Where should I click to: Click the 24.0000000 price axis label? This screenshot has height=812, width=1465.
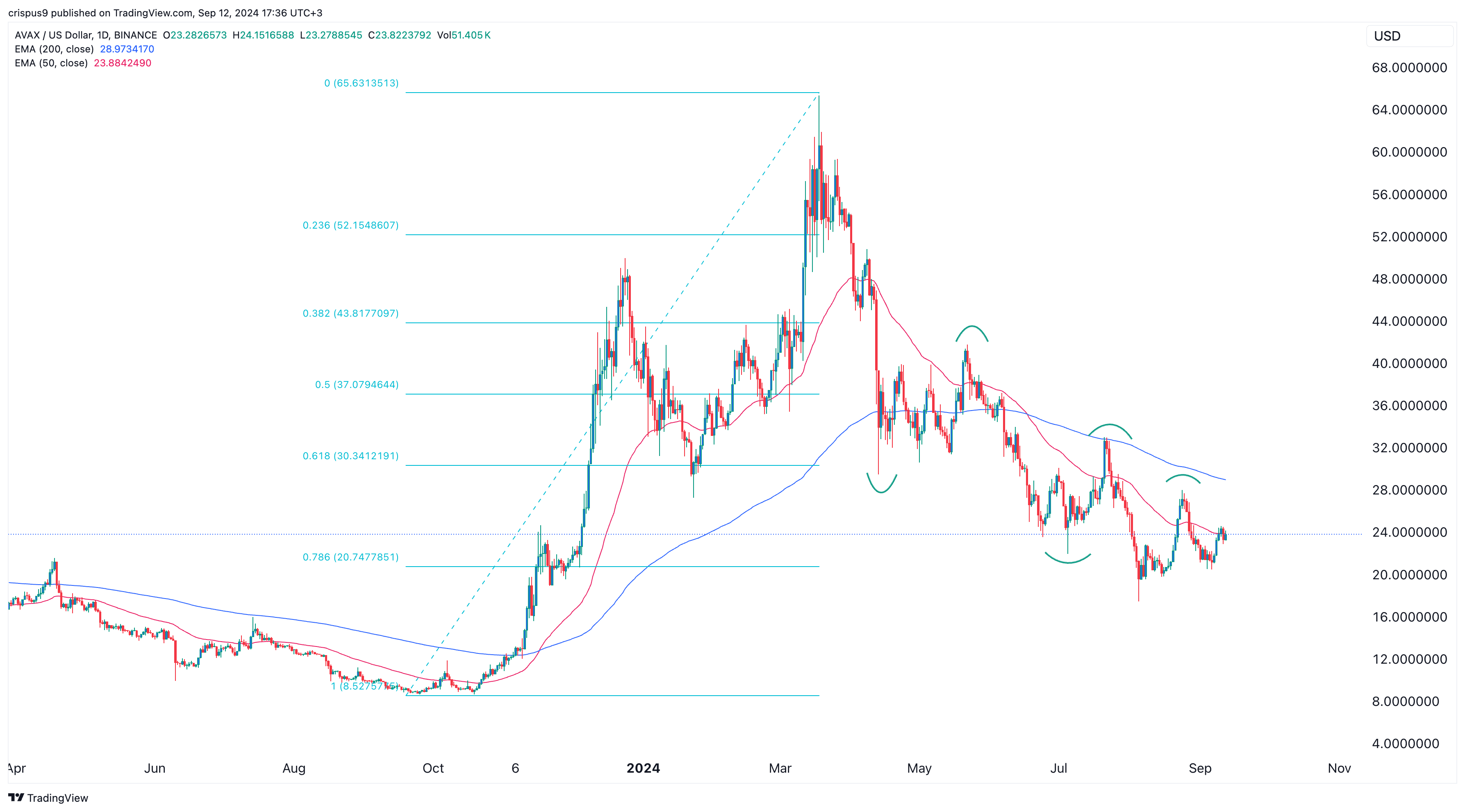click(x=1409, y=532)
